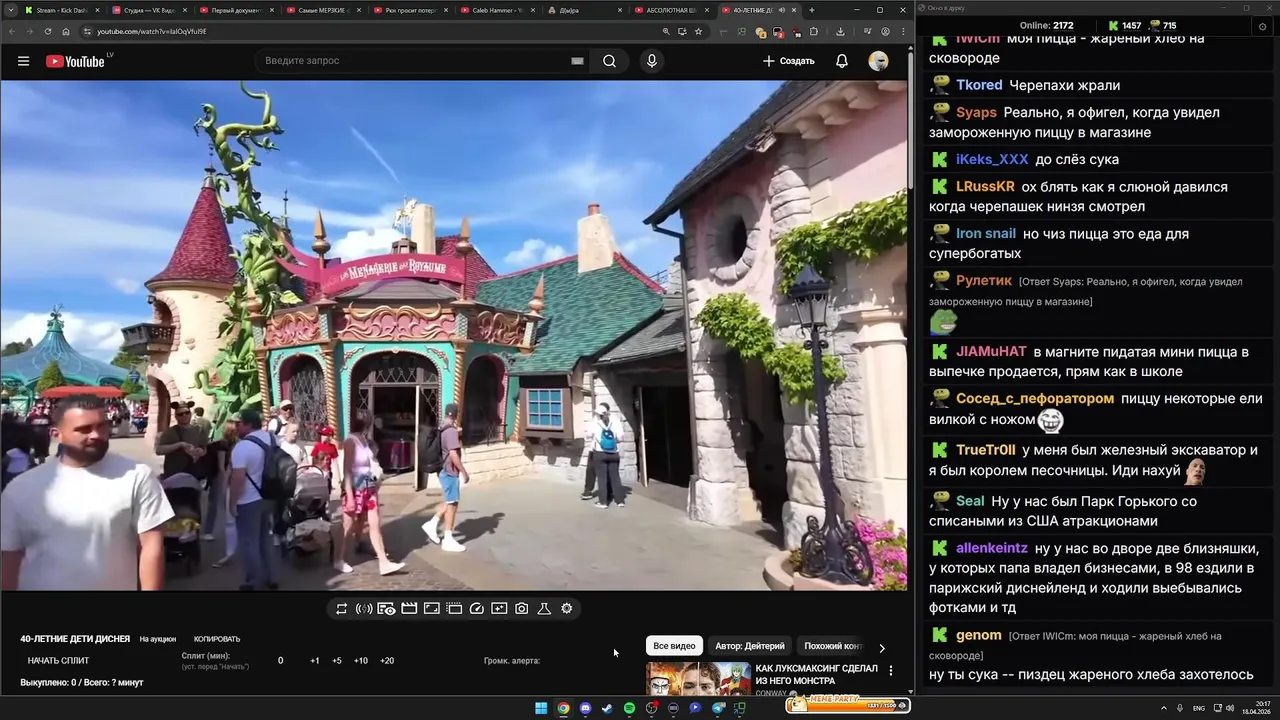The height and width of the screenshot is (720, 1280).
Task: Open Telegram from the taskbar
Action: [x=717, y=708]
